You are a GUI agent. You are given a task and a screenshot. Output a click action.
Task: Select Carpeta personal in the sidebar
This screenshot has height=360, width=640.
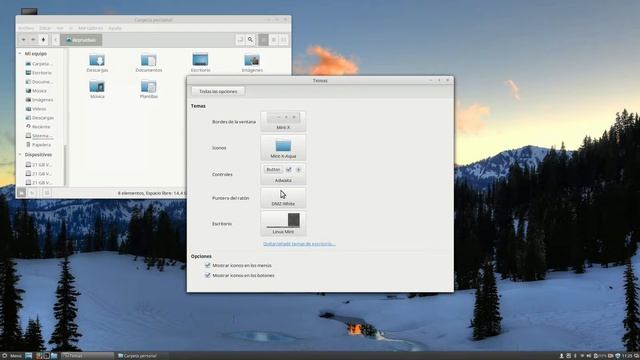pos(39,64)
